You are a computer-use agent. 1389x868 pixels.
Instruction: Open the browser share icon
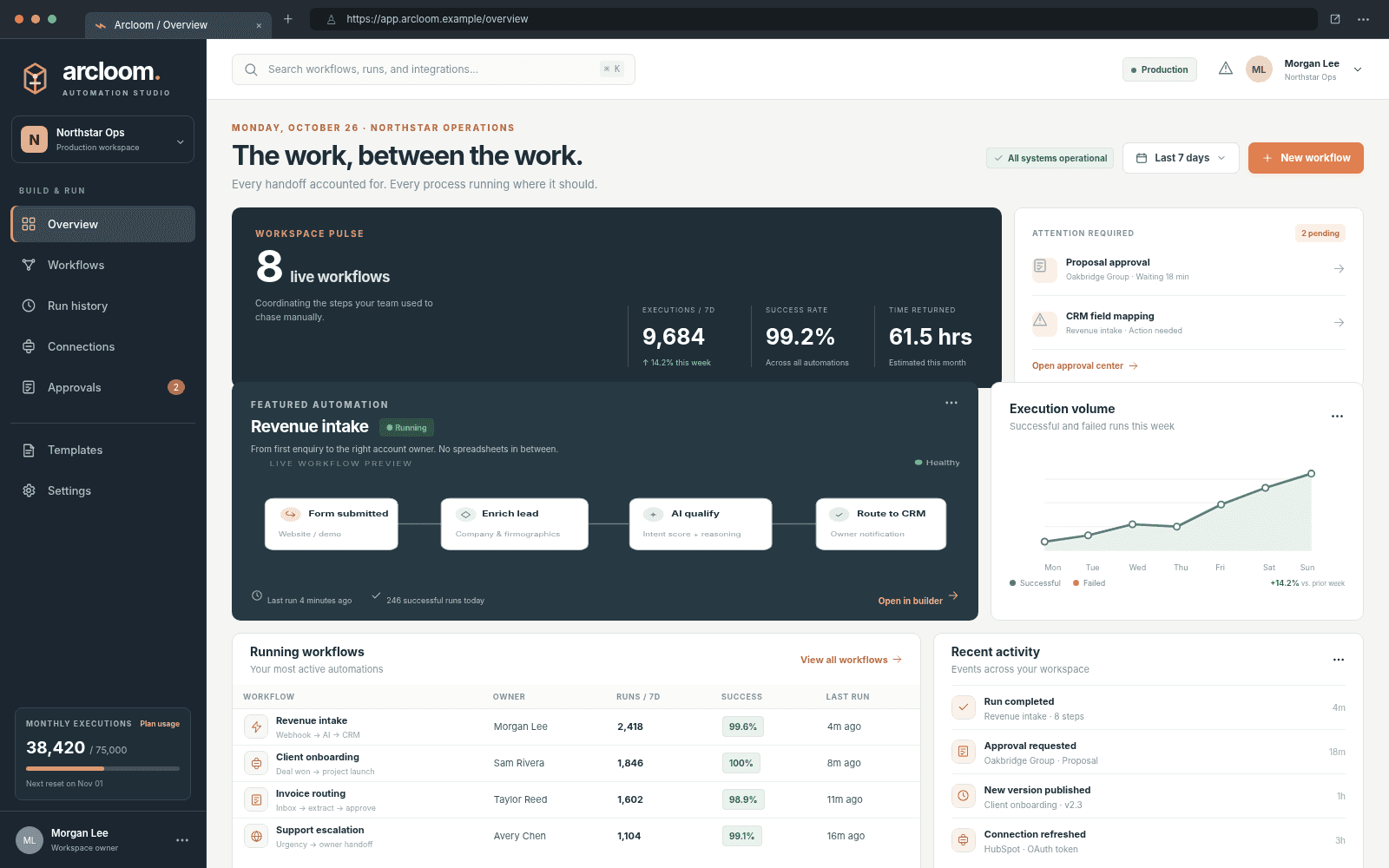click(x=1335, y=19)
